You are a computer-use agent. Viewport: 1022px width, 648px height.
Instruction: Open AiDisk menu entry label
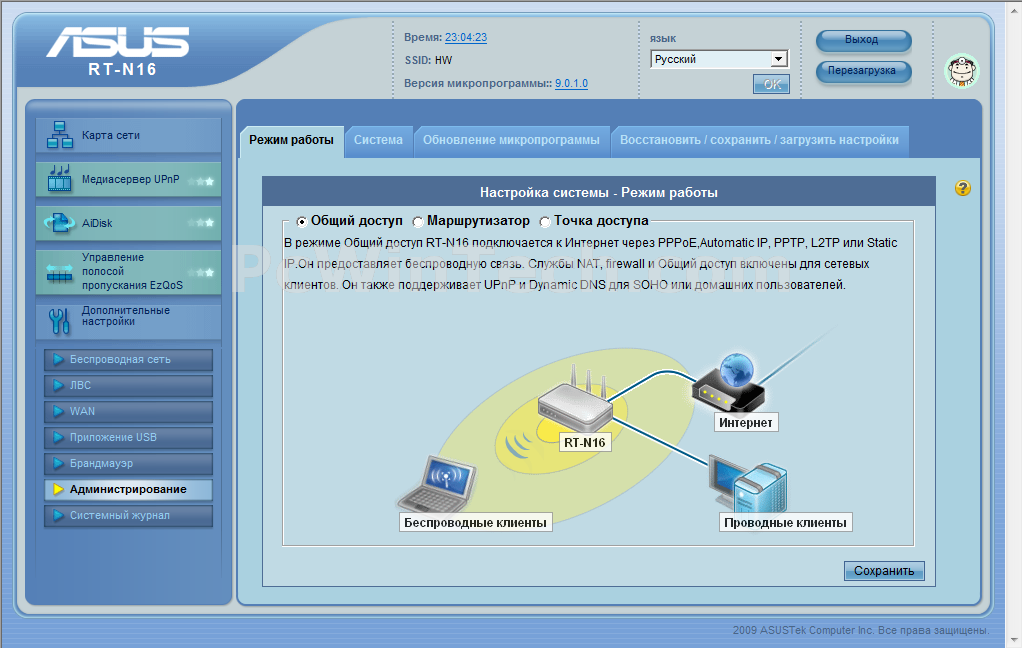(x=97, y=223)
